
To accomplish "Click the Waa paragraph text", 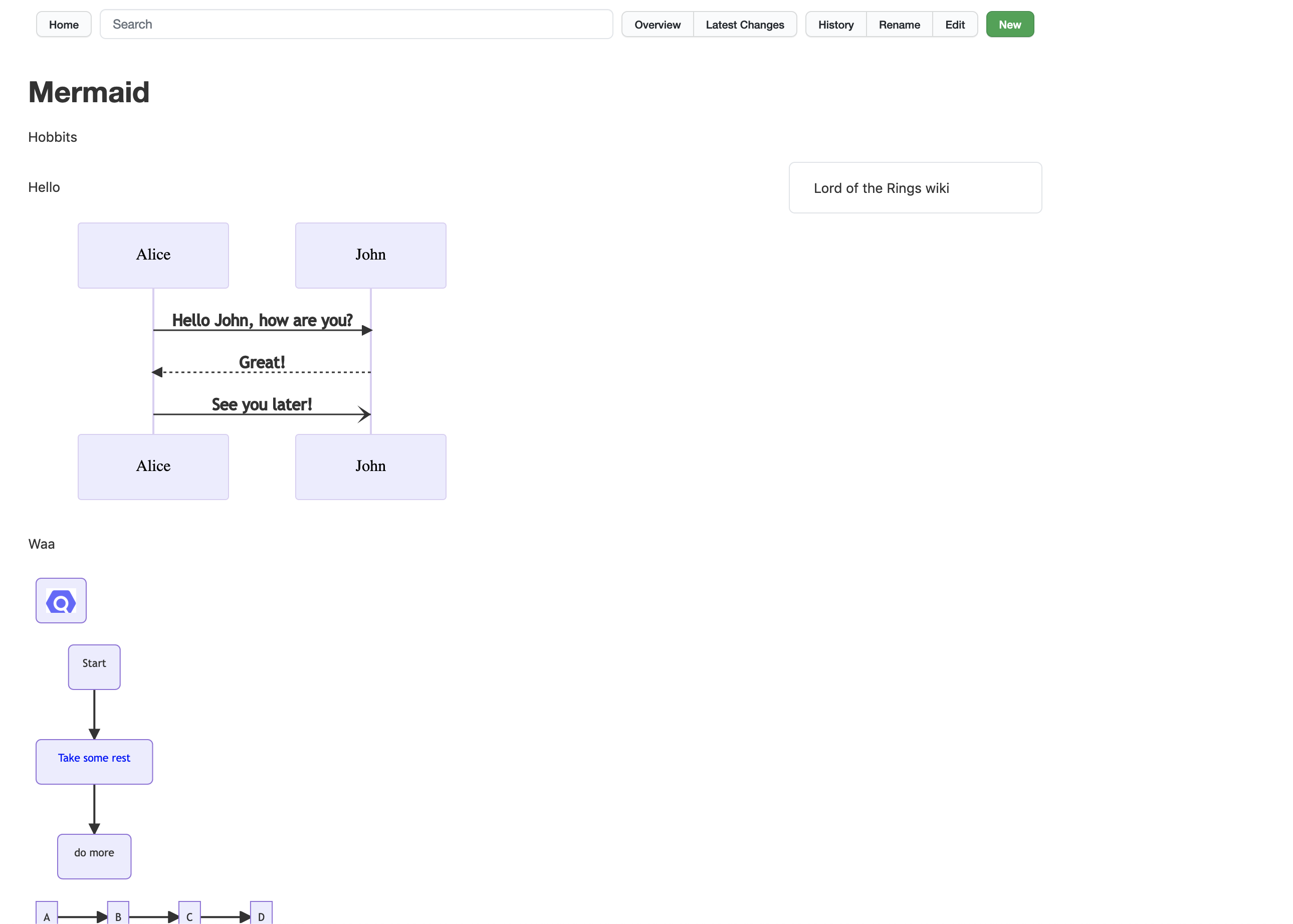I will 42,544.
